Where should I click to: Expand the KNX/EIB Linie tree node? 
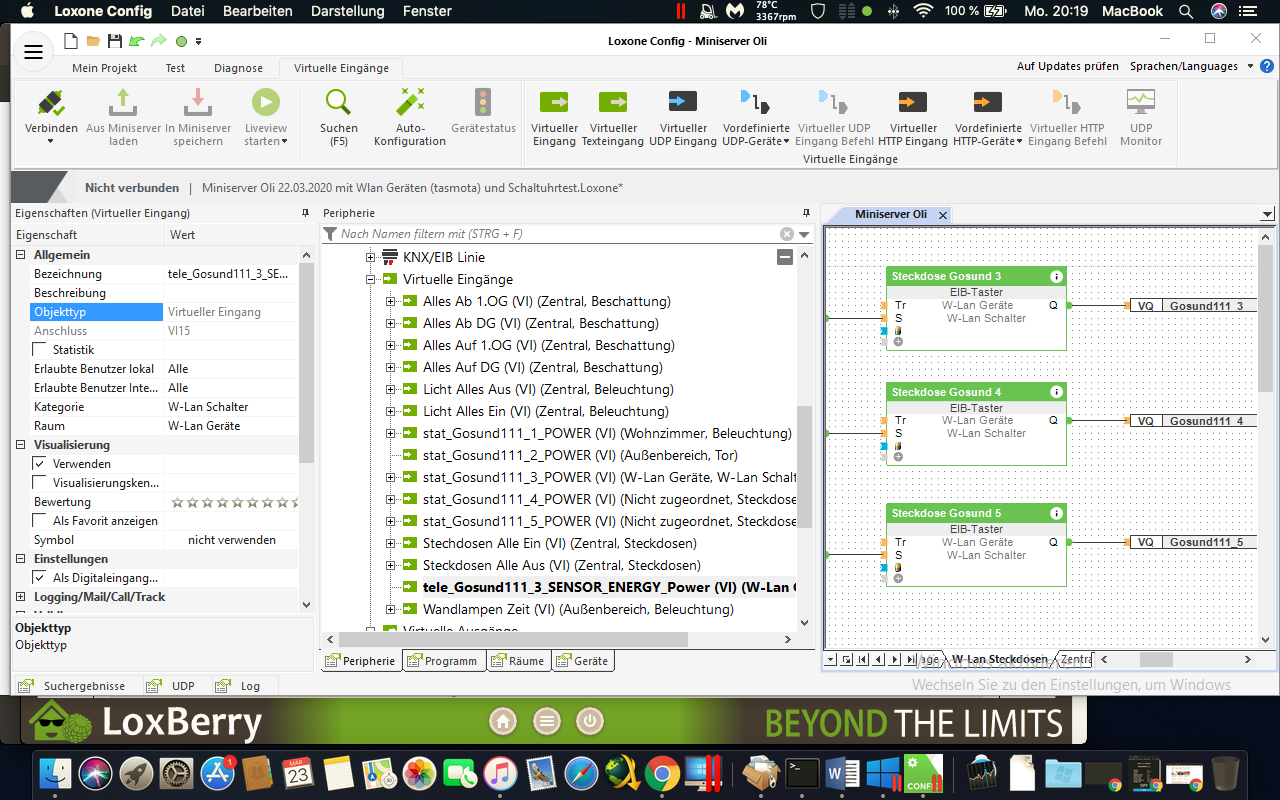click(x=371, y=258)
